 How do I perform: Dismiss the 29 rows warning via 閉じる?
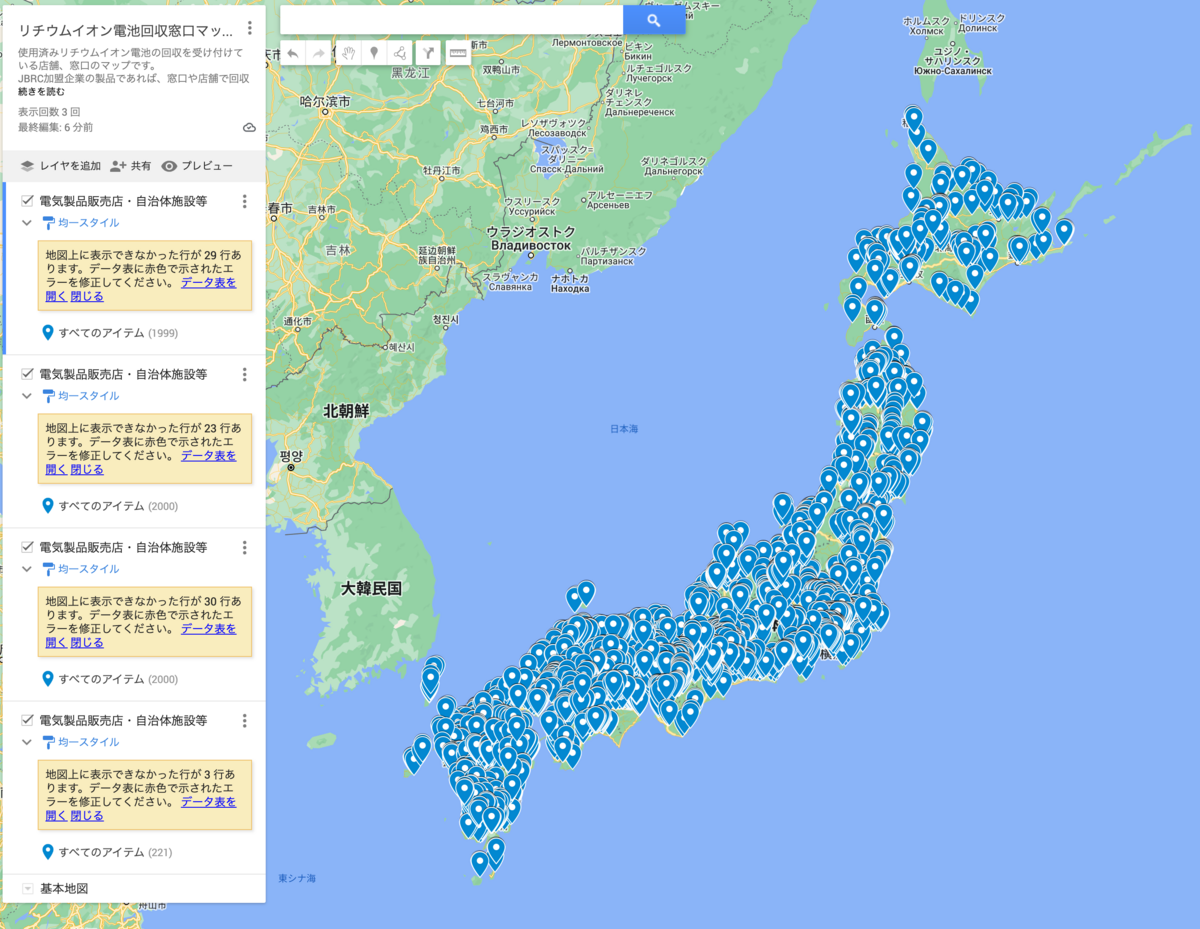coord(87,296)
